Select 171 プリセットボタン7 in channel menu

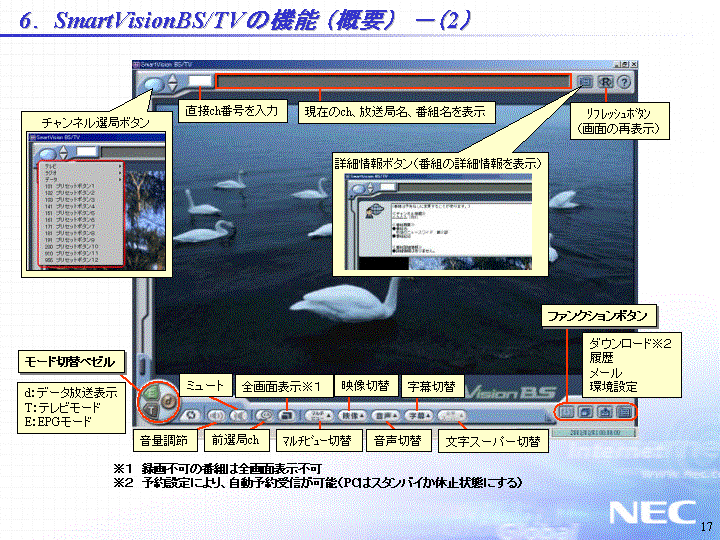pos(82,226)
